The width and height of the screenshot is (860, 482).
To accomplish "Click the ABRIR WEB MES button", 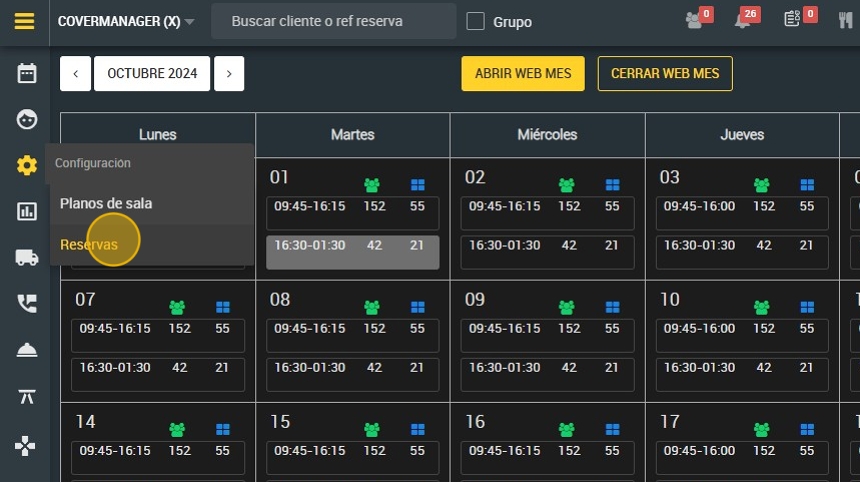I will tap(523, 73).
